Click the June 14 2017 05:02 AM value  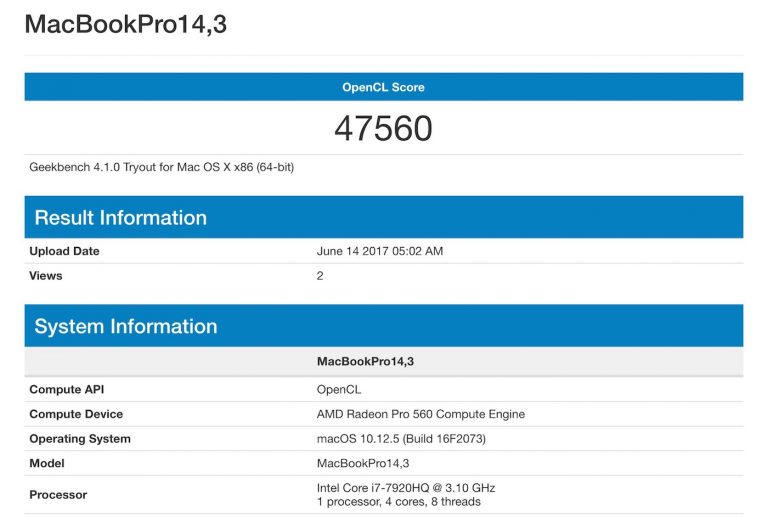pyautogui.click(x=380, y=251)
